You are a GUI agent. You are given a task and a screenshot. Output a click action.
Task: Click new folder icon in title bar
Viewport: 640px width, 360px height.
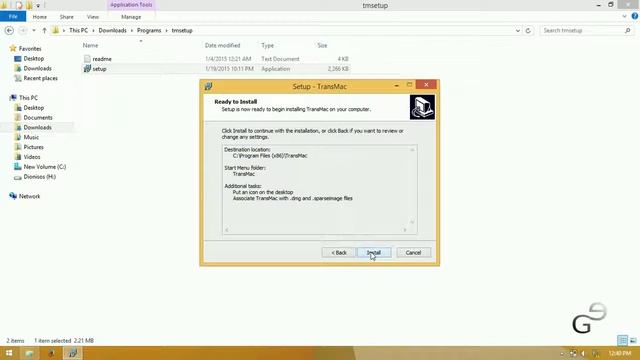tap(29, 5)
